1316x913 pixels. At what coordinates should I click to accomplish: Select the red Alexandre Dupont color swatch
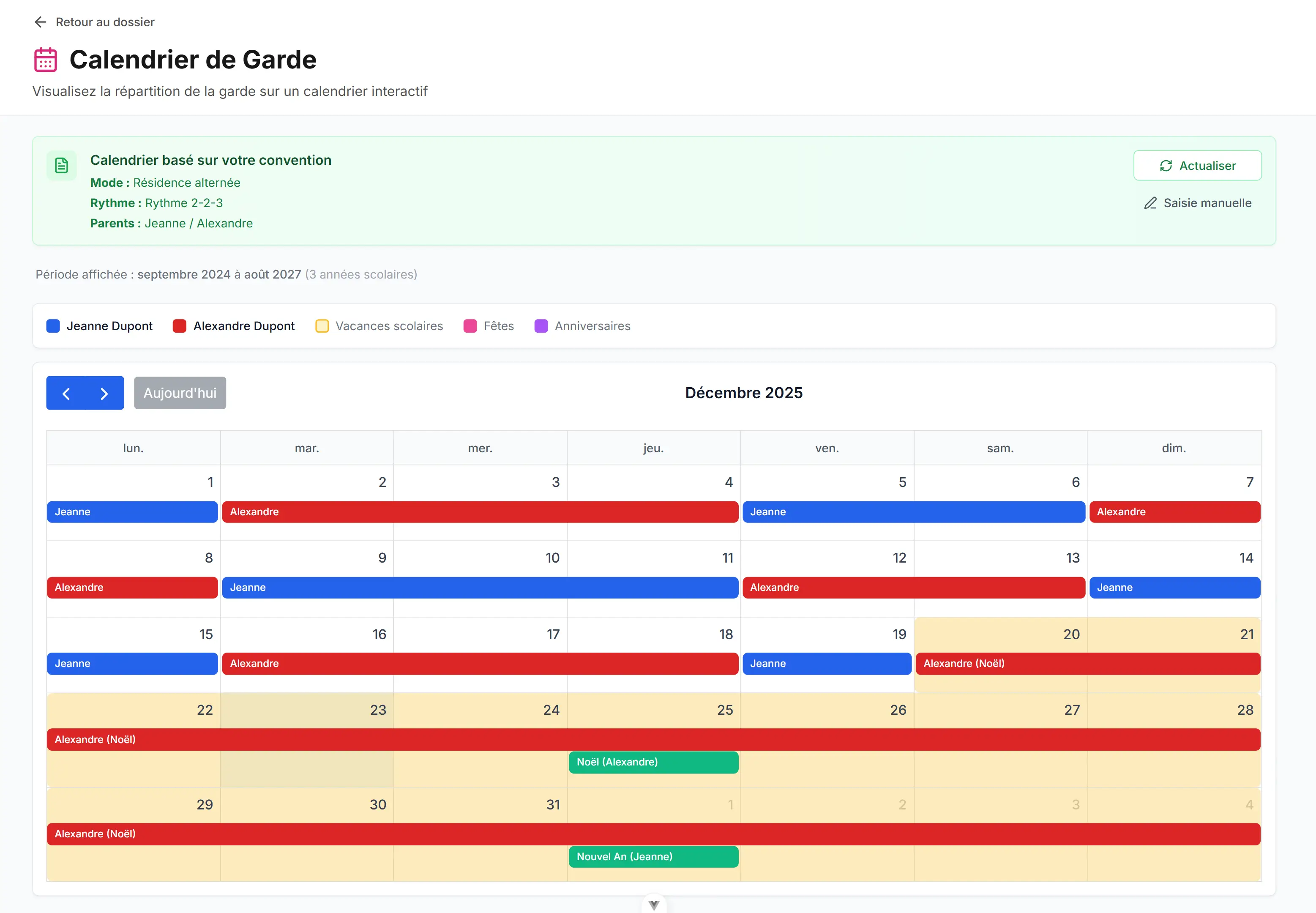[x=179, y=325]
